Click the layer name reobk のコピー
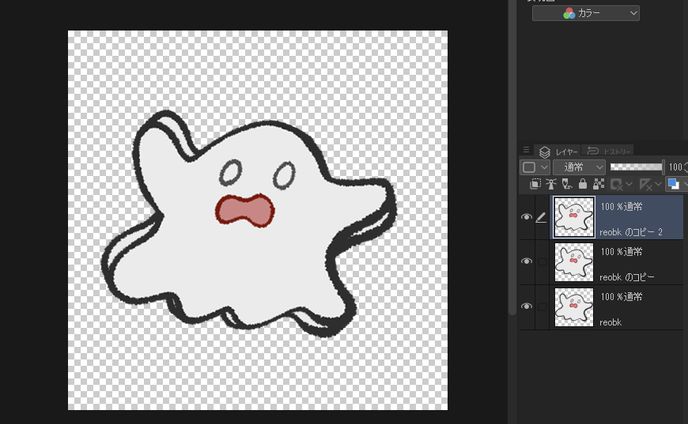The image size is (688, 424). point(627,277)
